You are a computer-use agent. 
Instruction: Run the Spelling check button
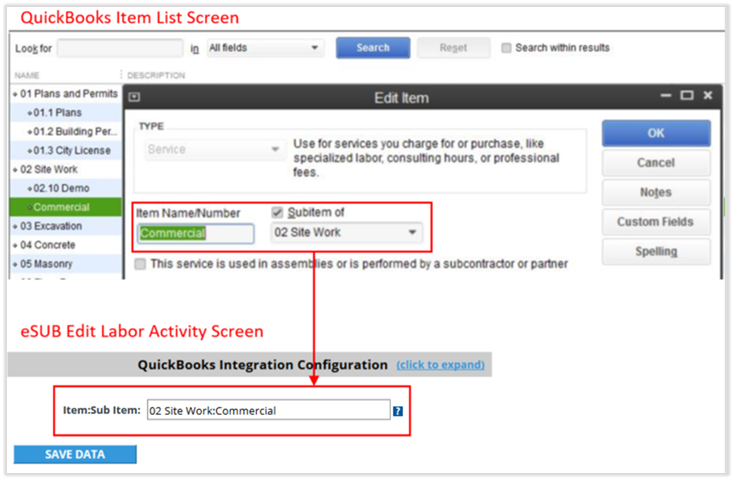(656, 251)
